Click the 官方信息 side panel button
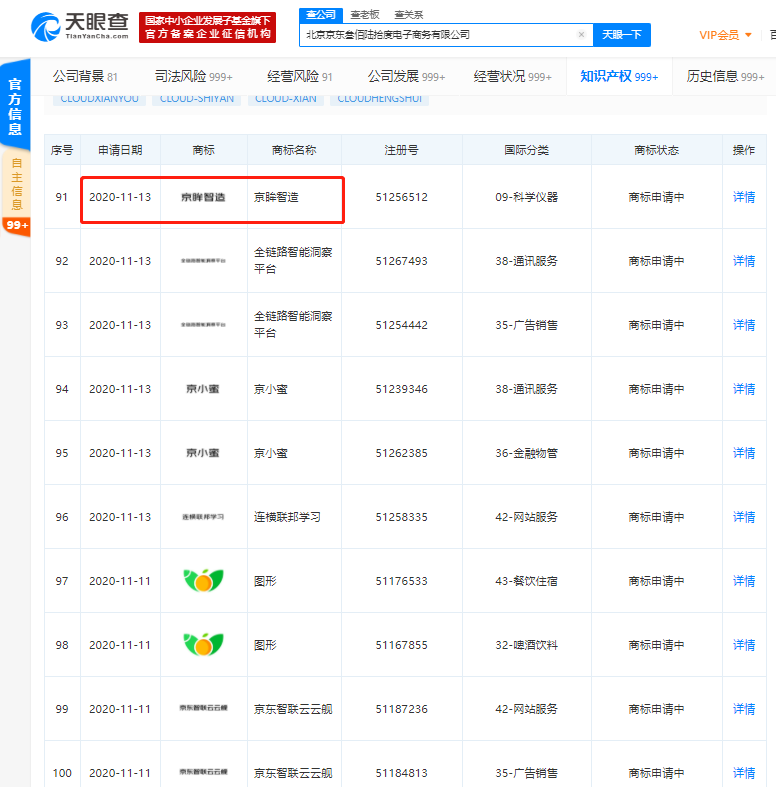This screenshot has height=787, width=776. coord(15,105)
